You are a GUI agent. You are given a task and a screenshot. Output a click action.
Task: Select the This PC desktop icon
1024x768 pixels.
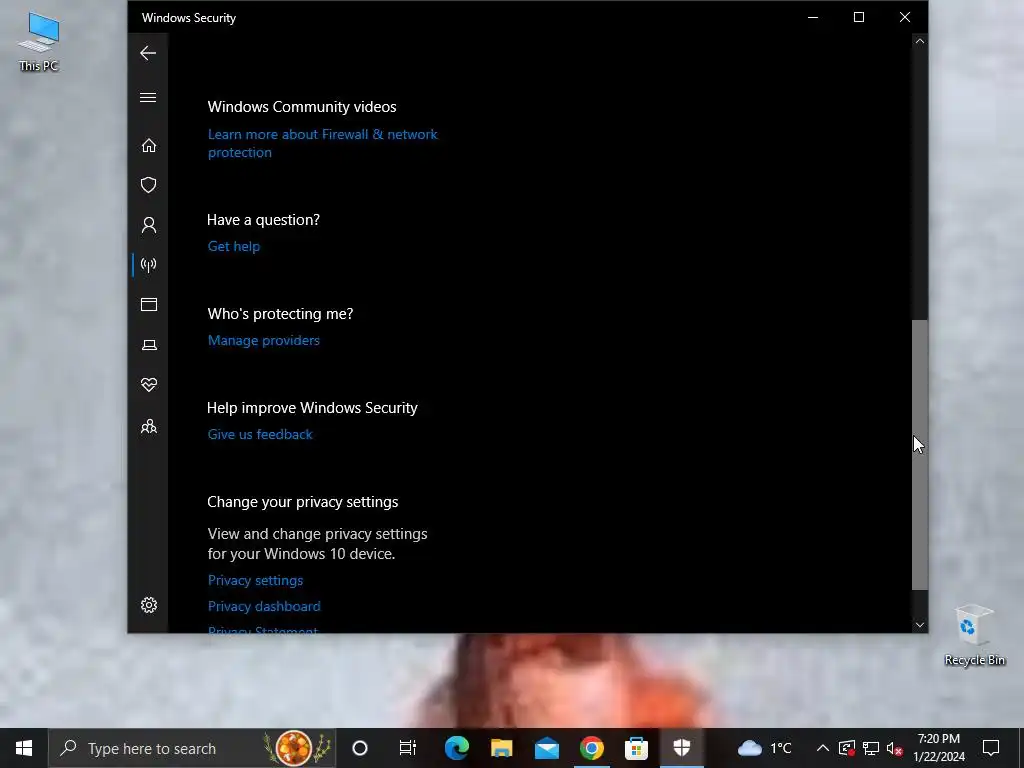click(39, 41)
